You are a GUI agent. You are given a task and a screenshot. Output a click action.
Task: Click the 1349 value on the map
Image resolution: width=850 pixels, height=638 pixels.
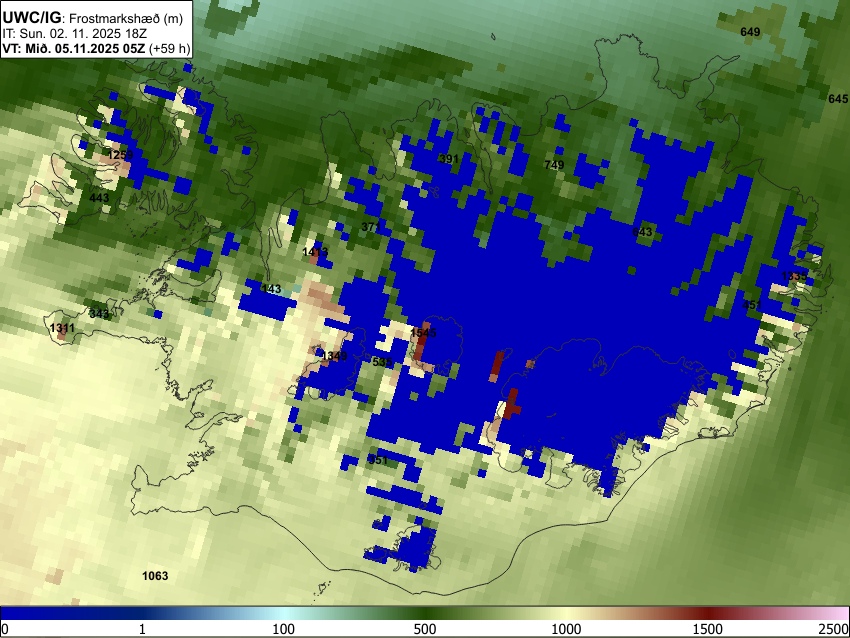pyautogui.click(x=334, y=356)
